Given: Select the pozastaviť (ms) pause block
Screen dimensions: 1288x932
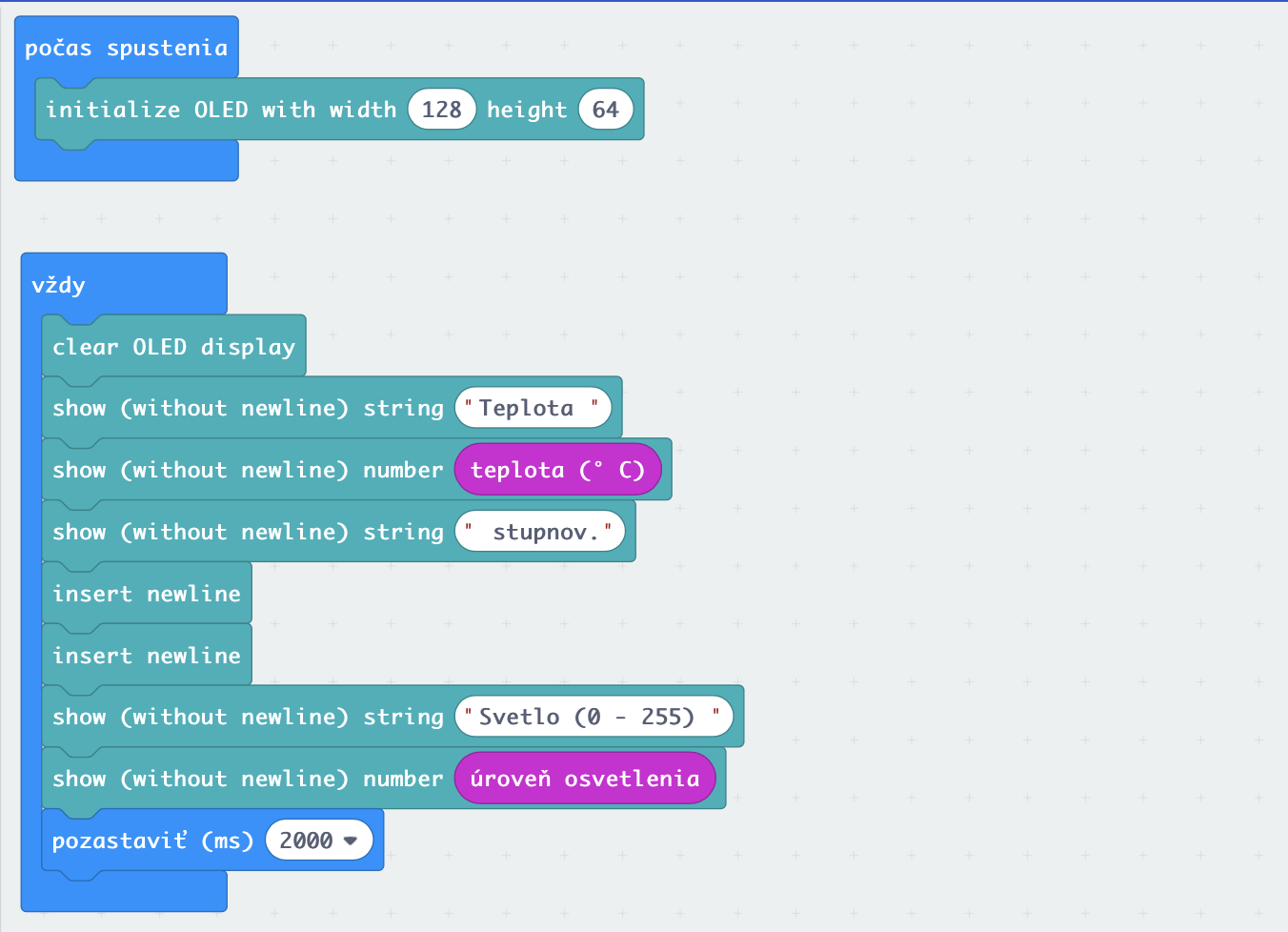Looking at the screenshot, I should click(x=151, y=841).
